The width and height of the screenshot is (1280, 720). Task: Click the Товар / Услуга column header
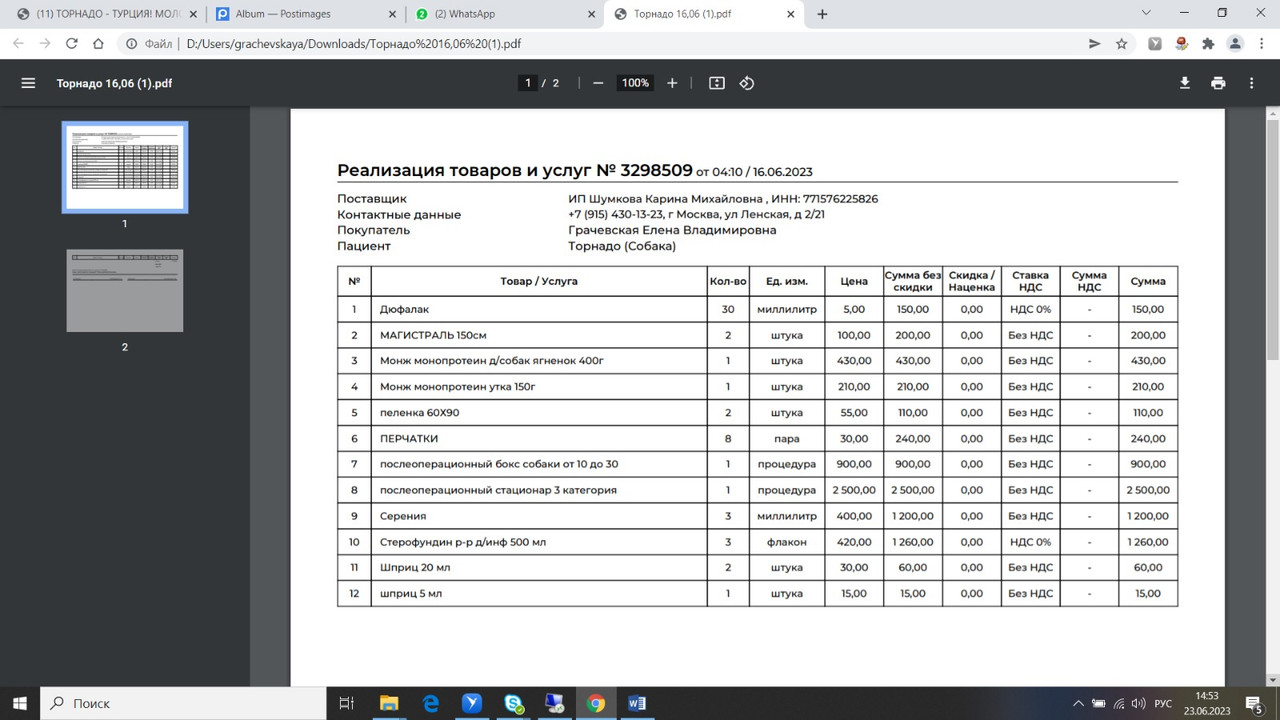539,281
